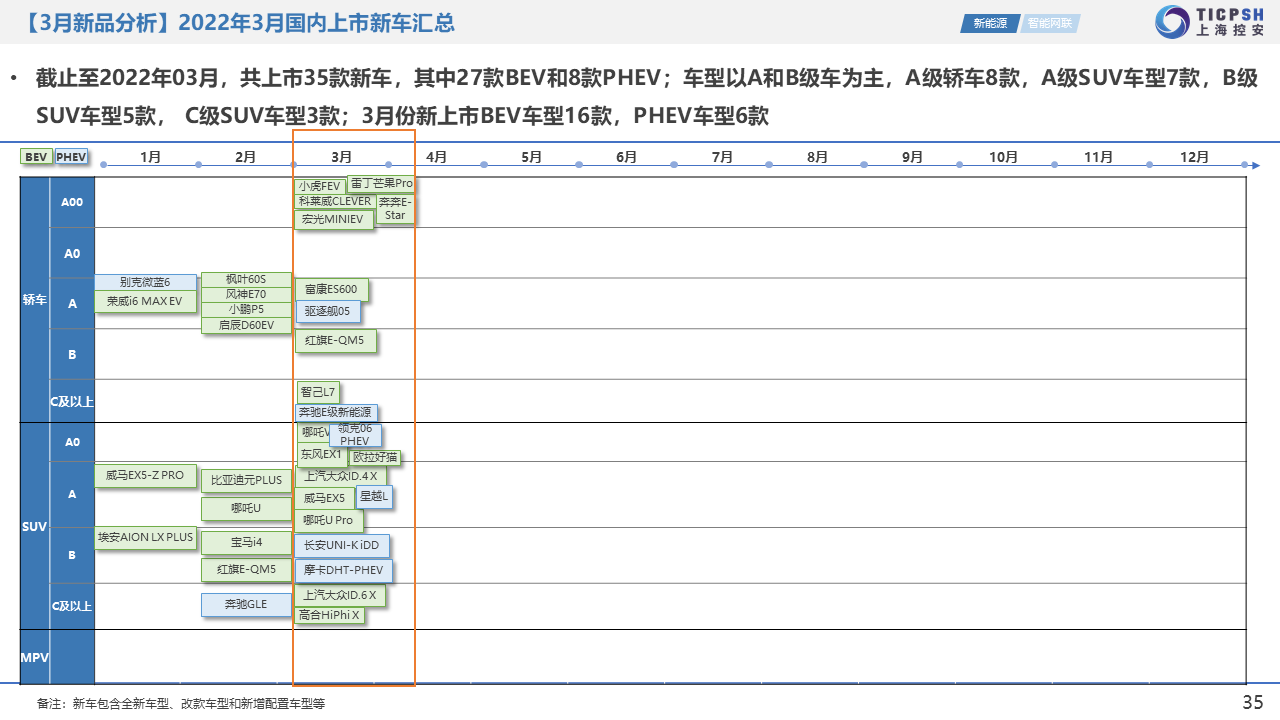Click the 宏光MINIEV box
The image size is (1280, 720).
point(333,219)
